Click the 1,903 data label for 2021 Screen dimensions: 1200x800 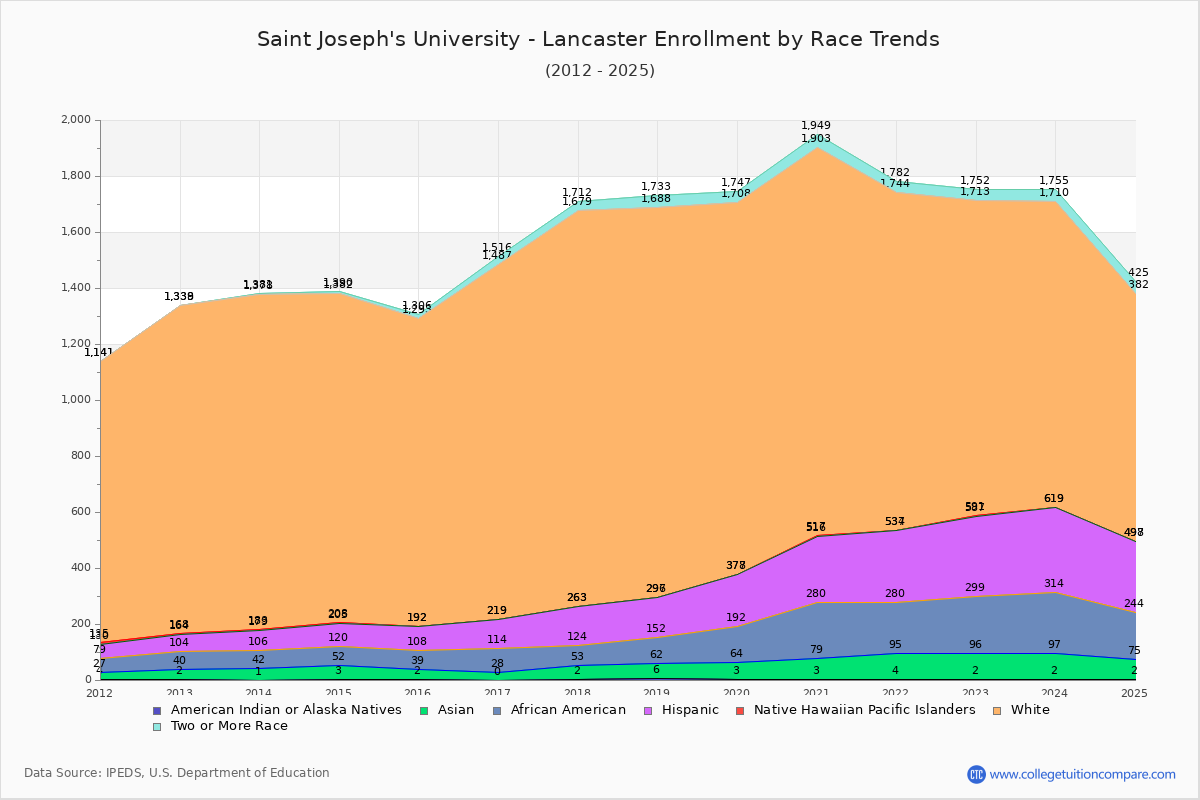click(x=816, y=139)
